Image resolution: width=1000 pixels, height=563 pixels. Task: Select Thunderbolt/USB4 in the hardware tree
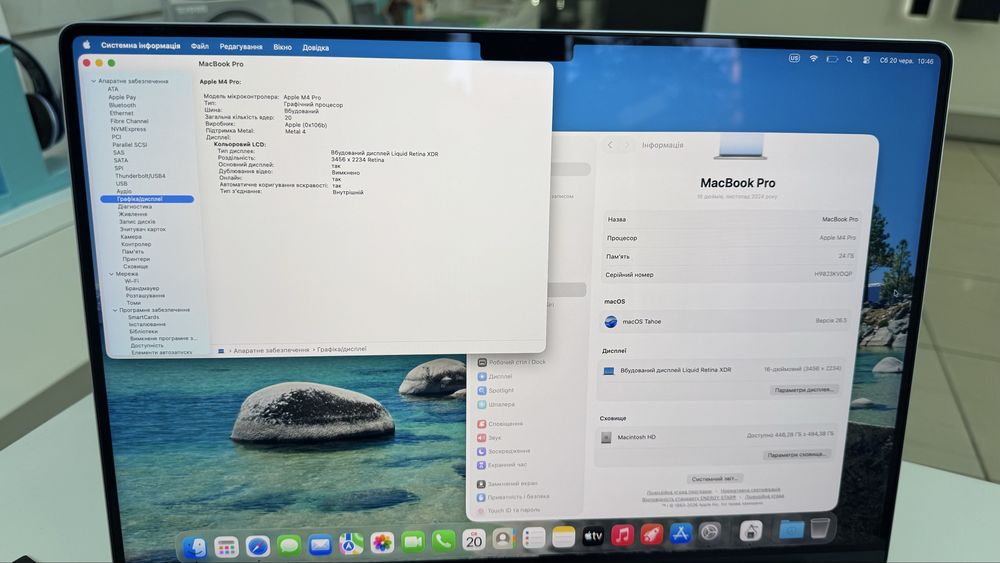point(140,175)
